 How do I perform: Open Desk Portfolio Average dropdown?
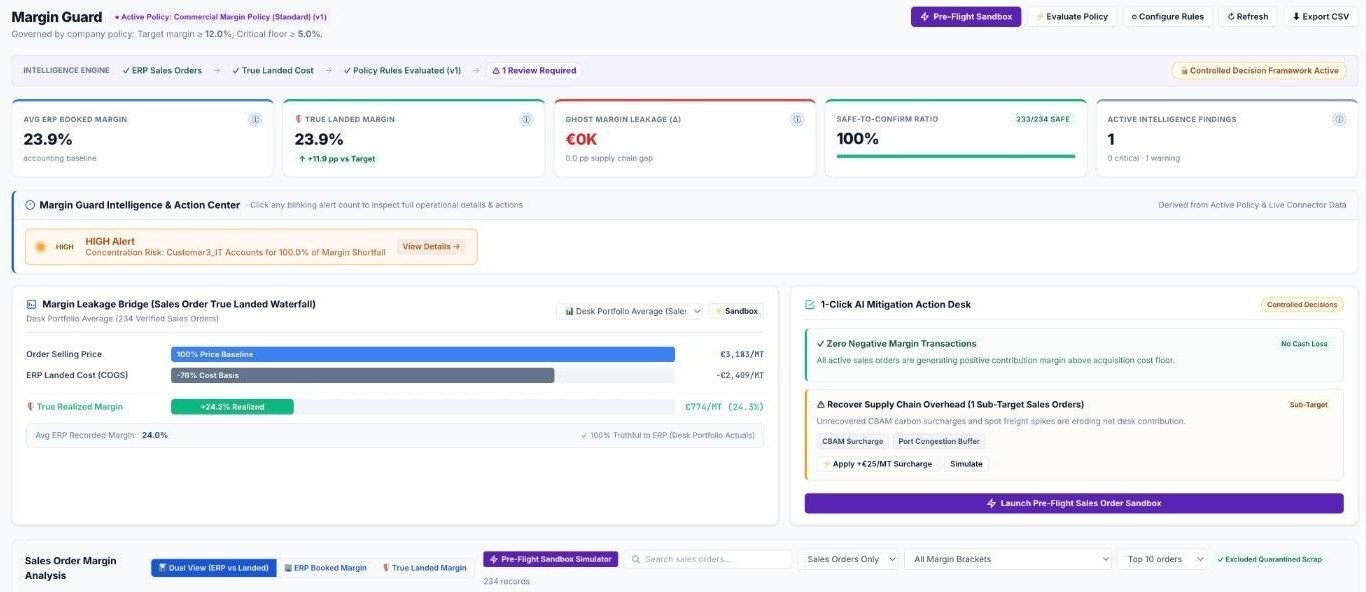point(629,311)
